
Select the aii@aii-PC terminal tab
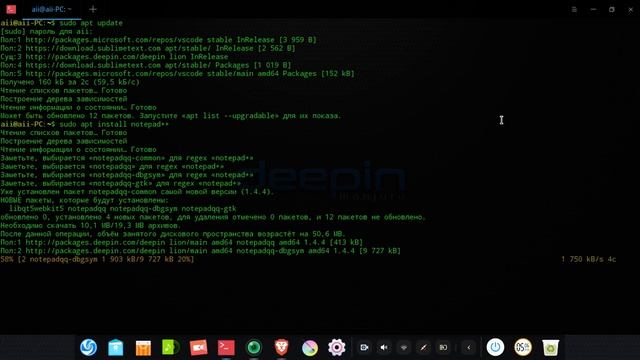[51, 9]
